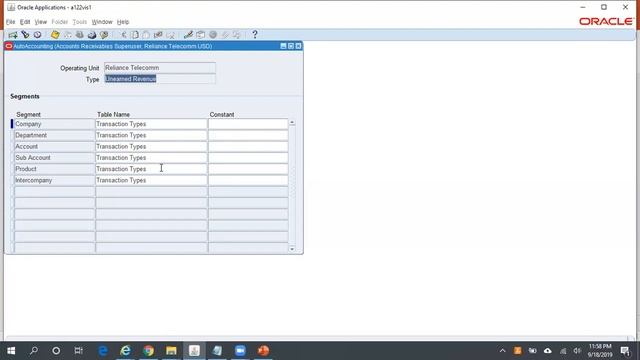
Task: Click Constant field in Product row
Action: tap(248, 169)
